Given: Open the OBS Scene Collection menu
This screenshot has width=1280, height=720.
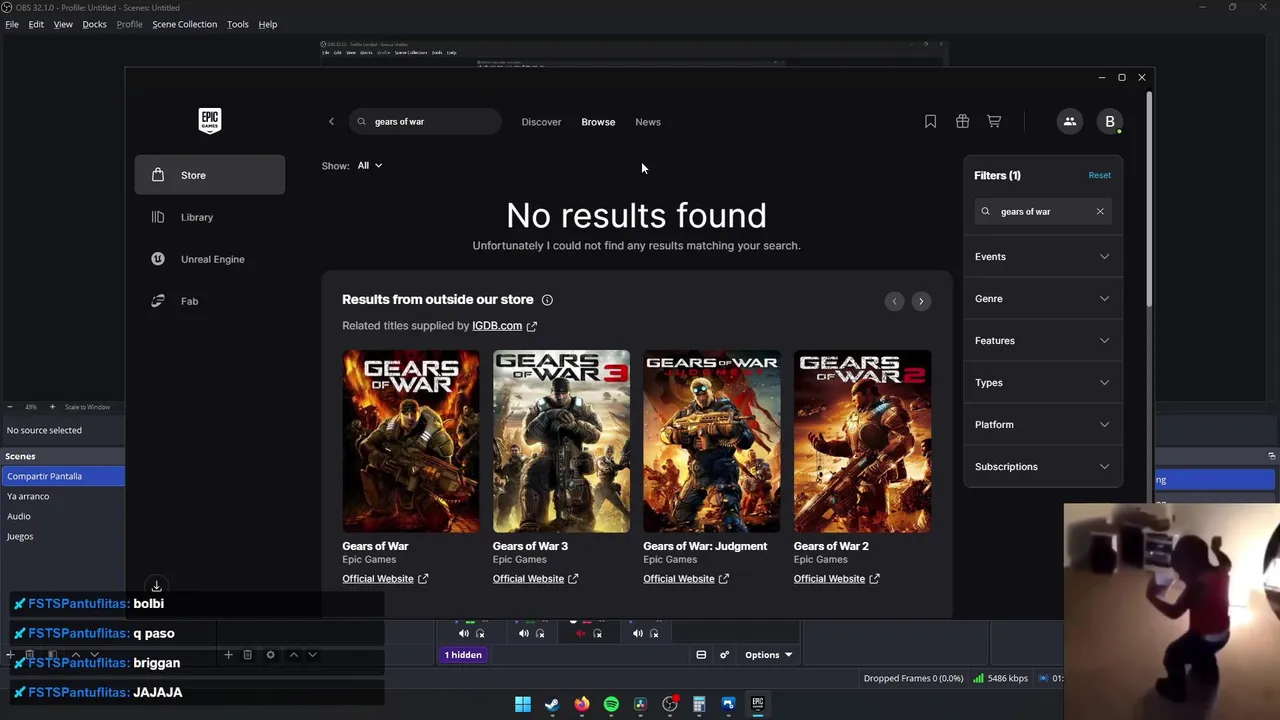Looking at the screenshot, I should 184,24.
